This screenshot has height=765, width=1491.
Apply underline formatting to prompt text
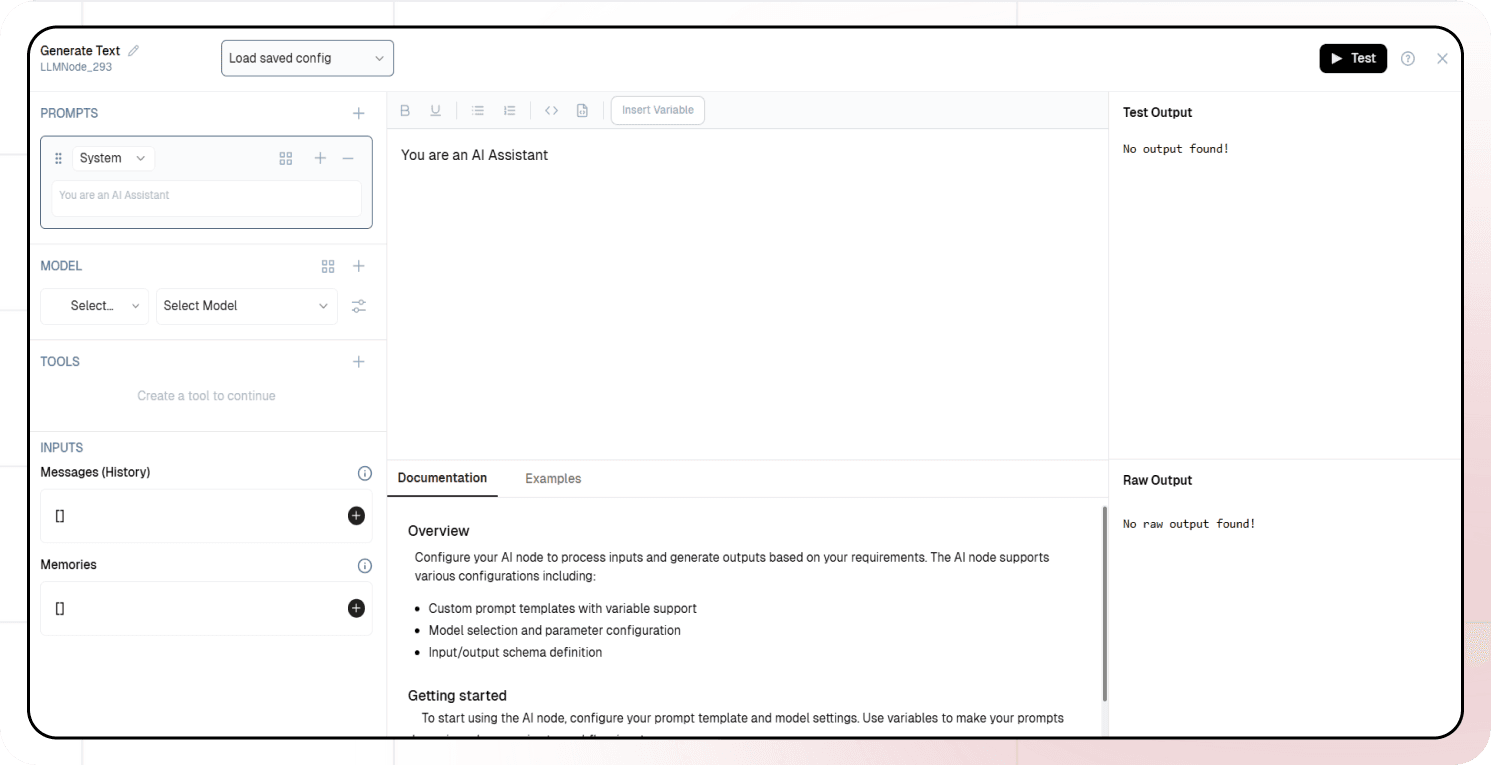pos(433,110)
